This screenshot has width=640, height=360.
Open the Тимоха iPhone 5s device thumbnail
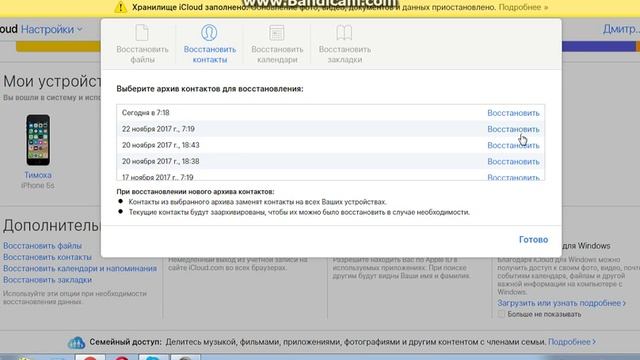point(38,140)
